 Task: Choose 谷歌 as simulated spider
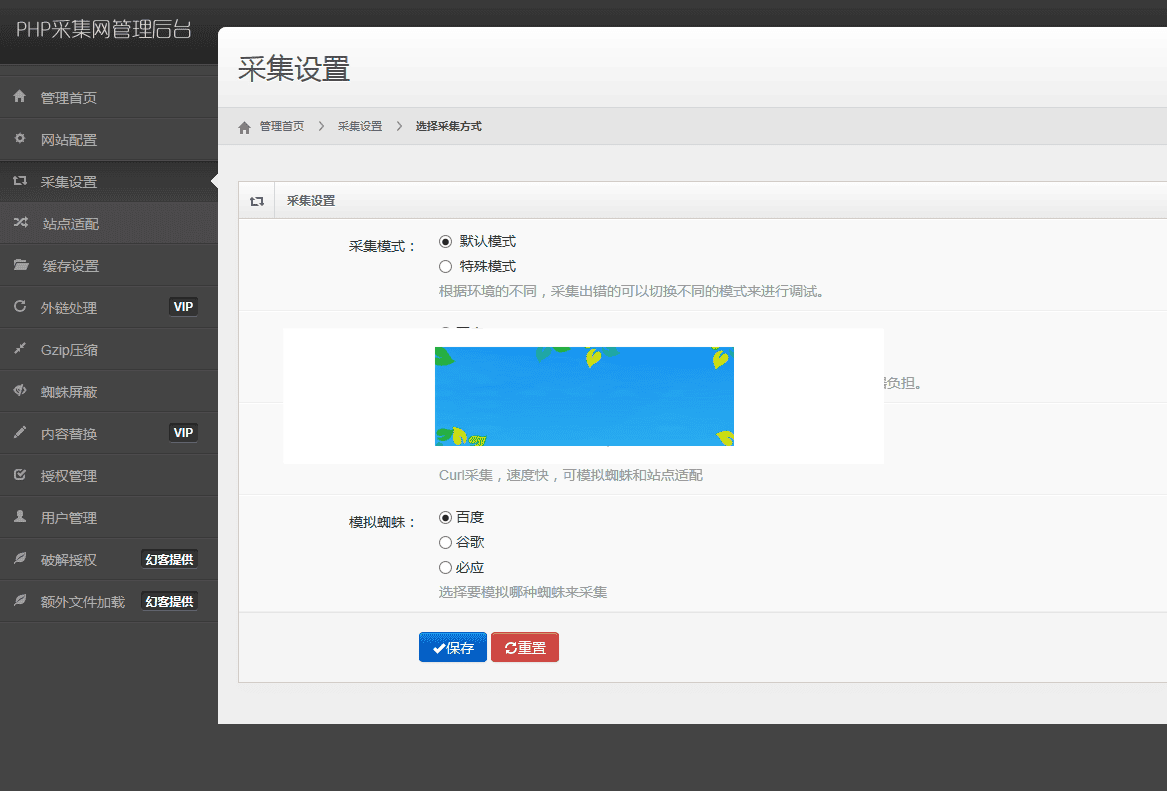pos(445,541)
